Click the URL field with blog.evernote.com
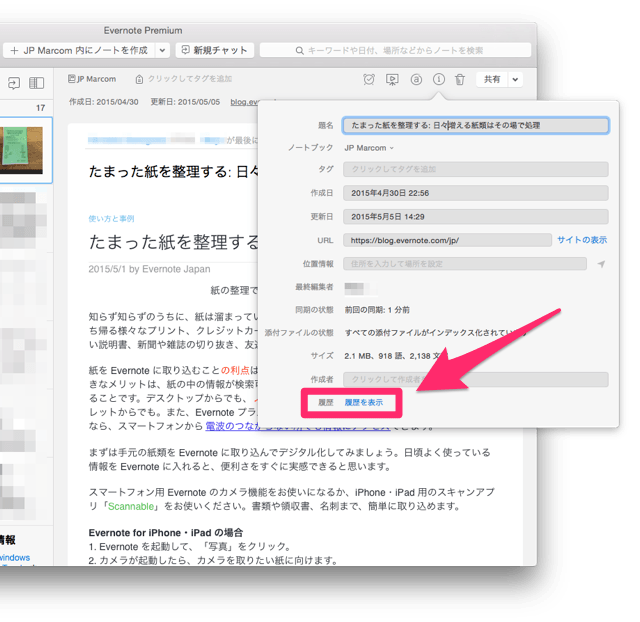This screenshot has height=622, width=640. (x=447, y=240)
